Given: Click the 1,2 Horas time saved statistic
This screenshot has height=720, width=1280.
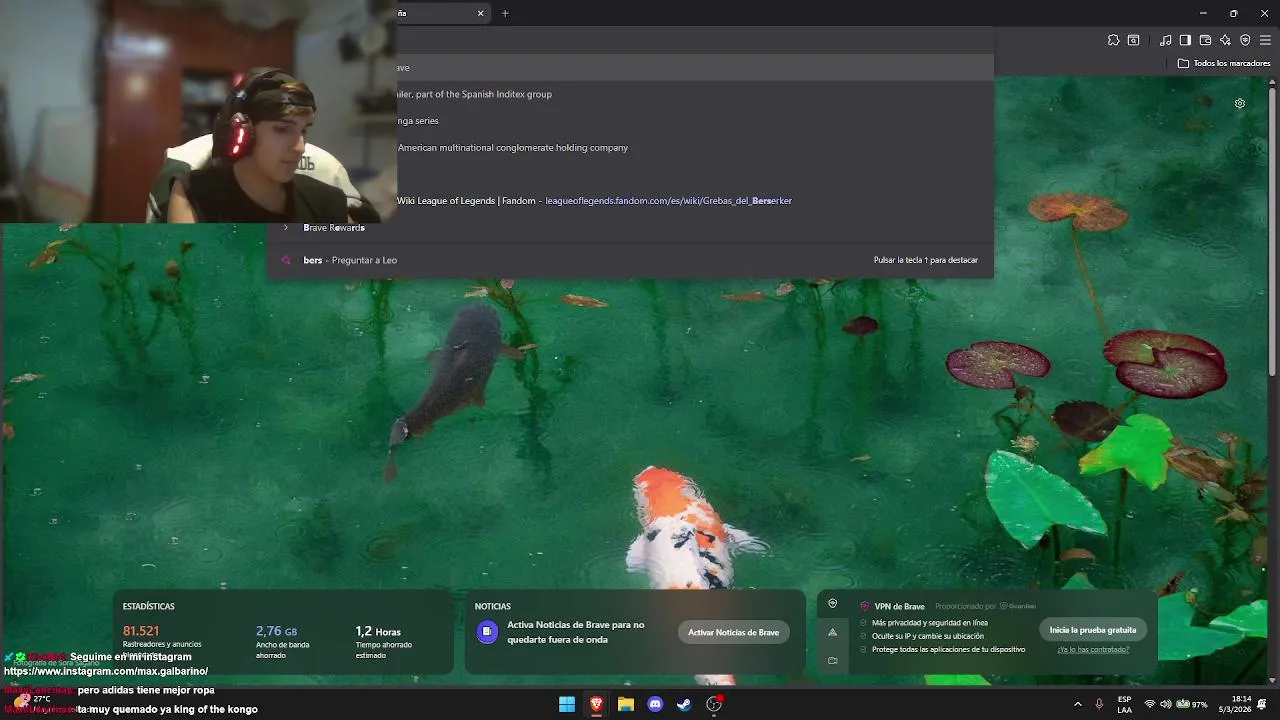Looking at the screenshot, I should [378, 631].
